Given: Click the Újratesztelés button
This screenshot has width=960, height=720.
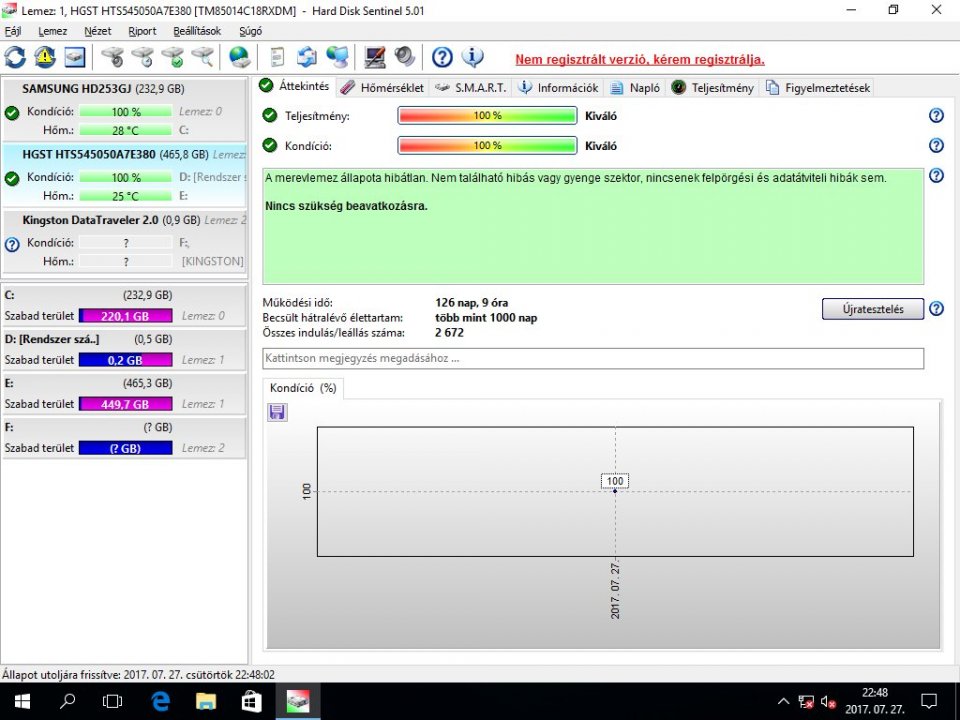Looking at the screenshot, I should 872,309.
